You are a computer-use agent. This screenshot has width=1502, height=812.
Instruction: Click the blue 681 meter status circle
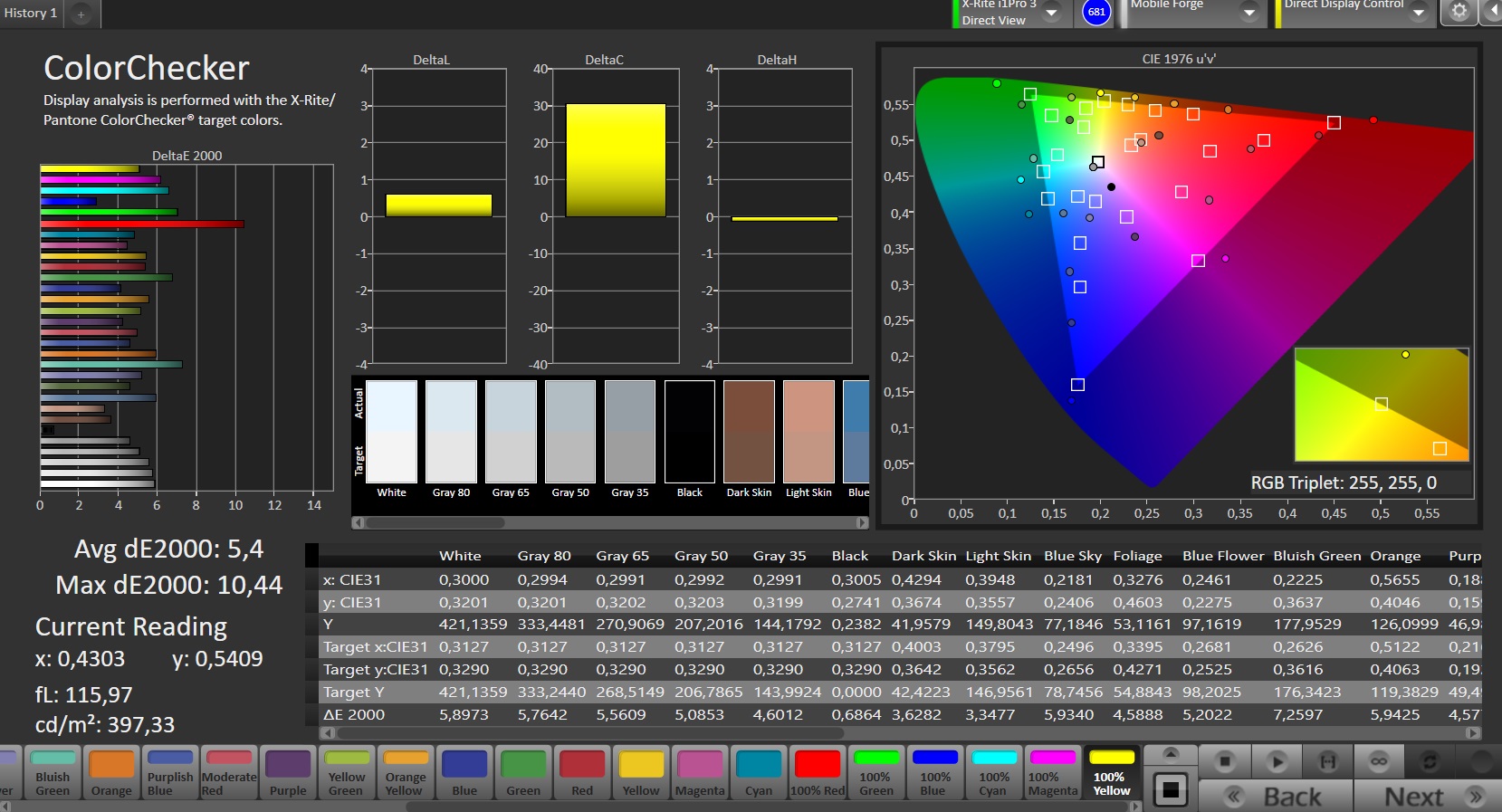pyautogui.click(x=1096, y=13)
